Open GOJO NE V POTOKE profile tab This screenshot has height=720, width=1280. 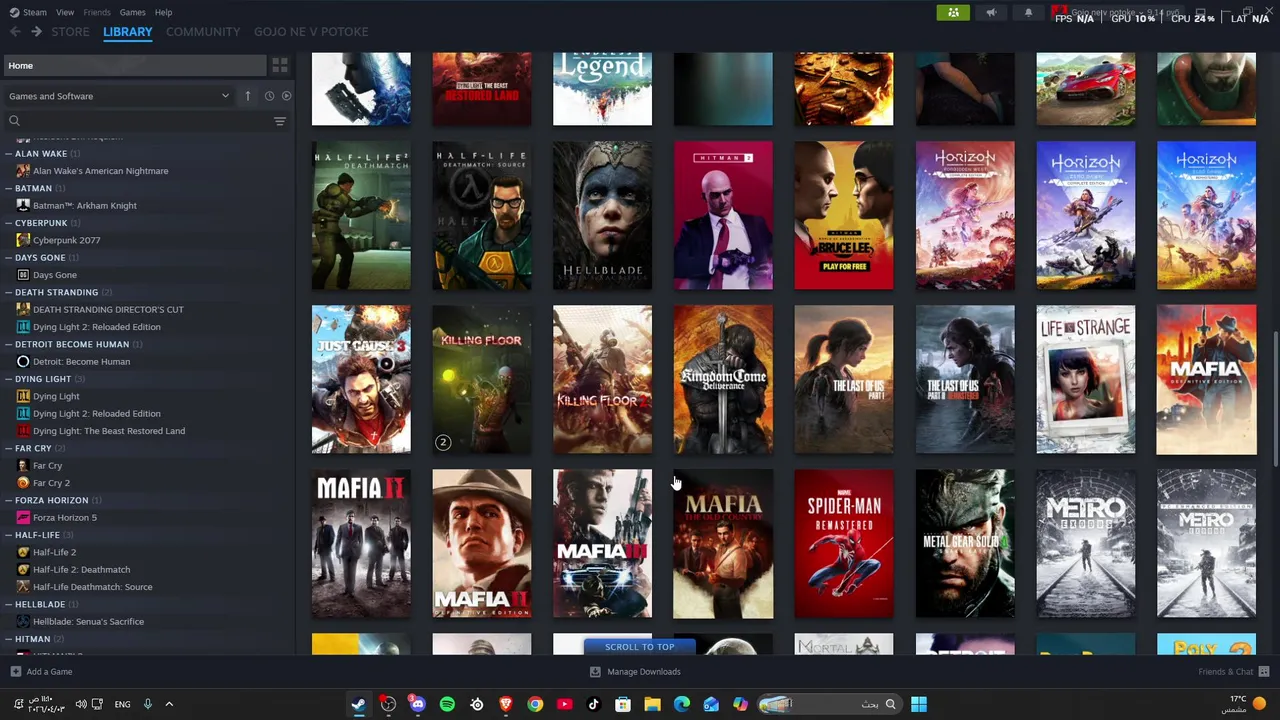click(311, 32)
